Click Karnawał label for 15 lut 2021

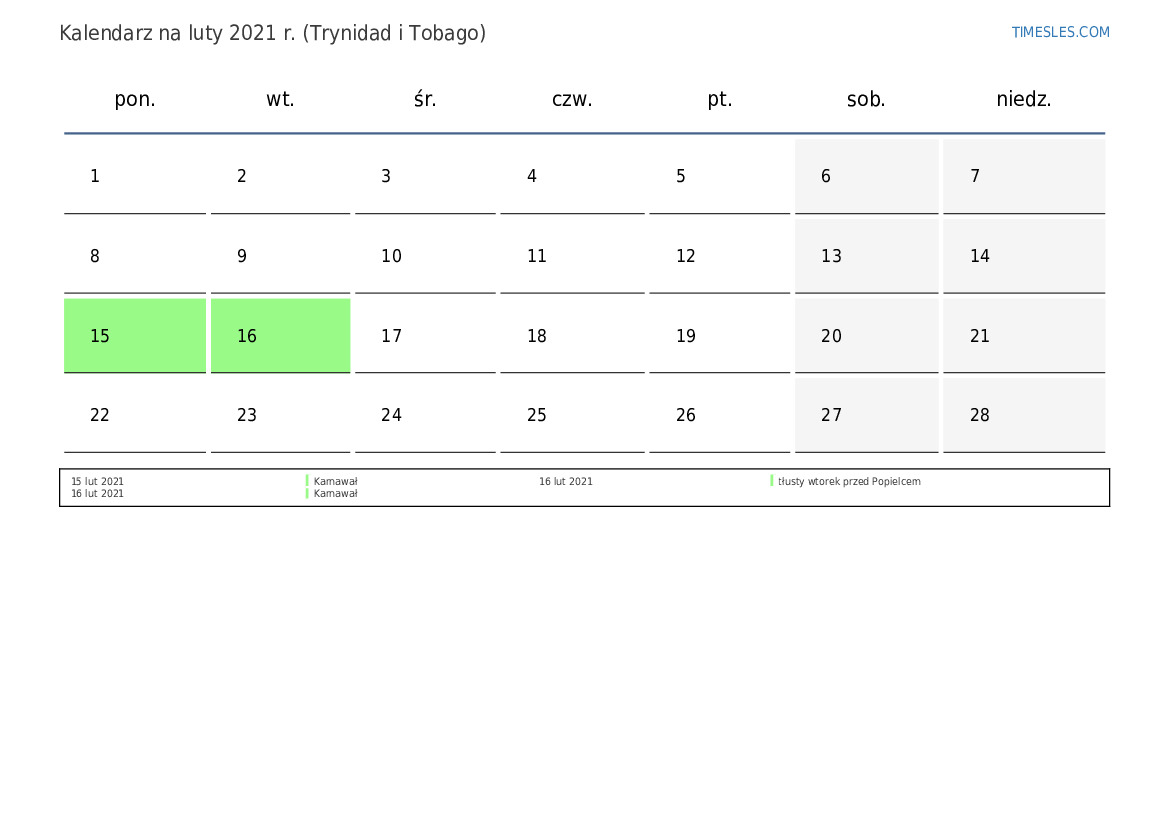335,482
